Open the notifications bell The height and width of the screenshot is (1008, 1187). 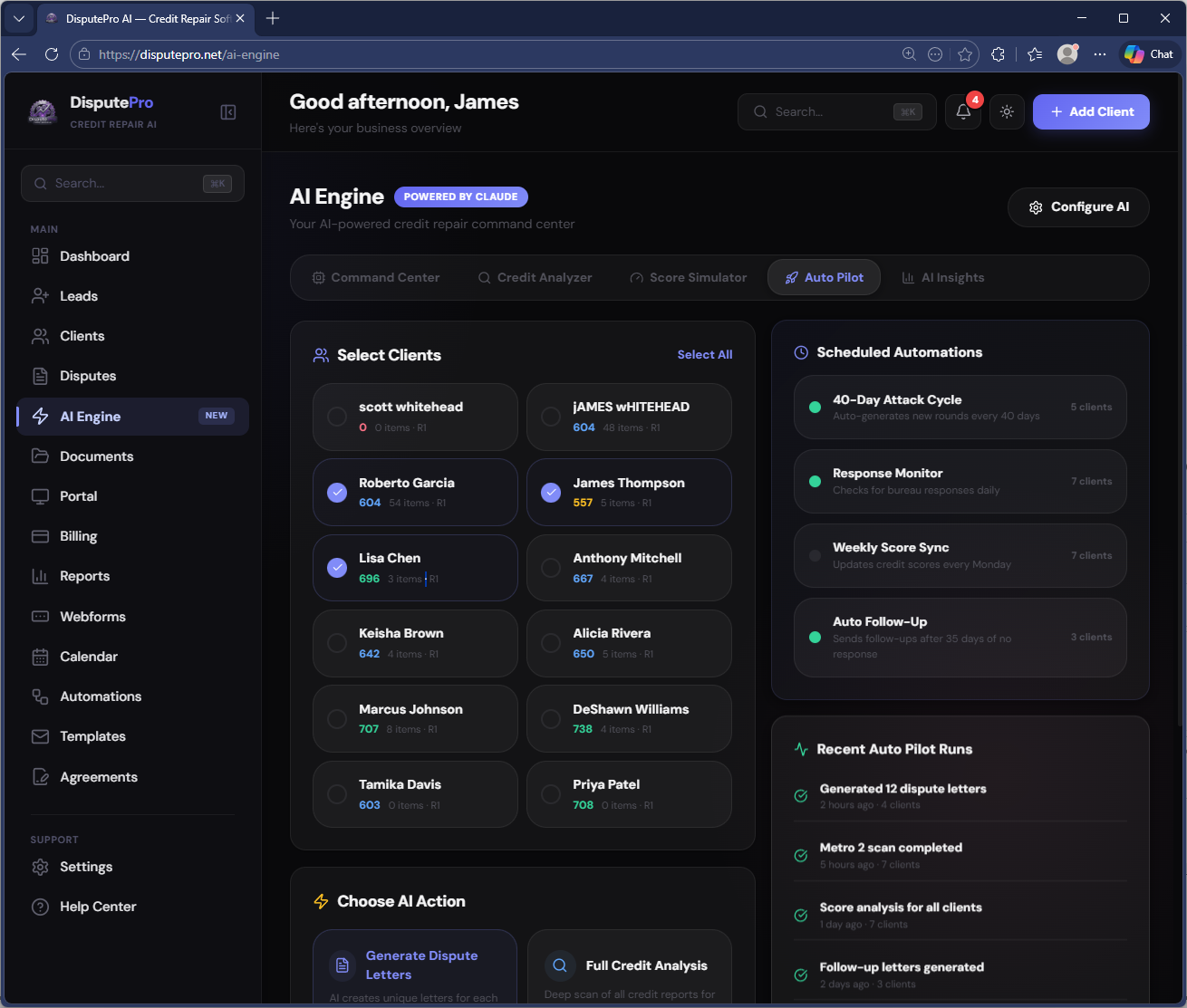click(x=963, y=112)
